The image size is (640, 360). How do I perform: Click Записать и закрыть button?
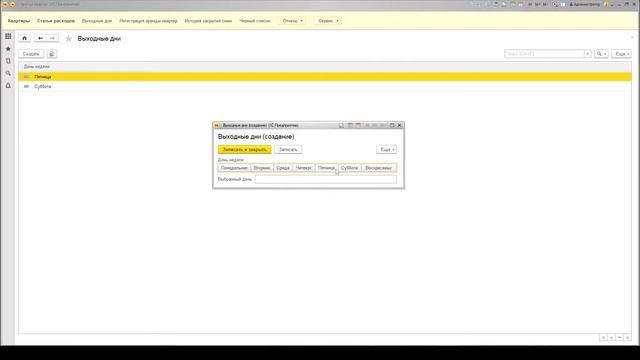tap(244, 149)
